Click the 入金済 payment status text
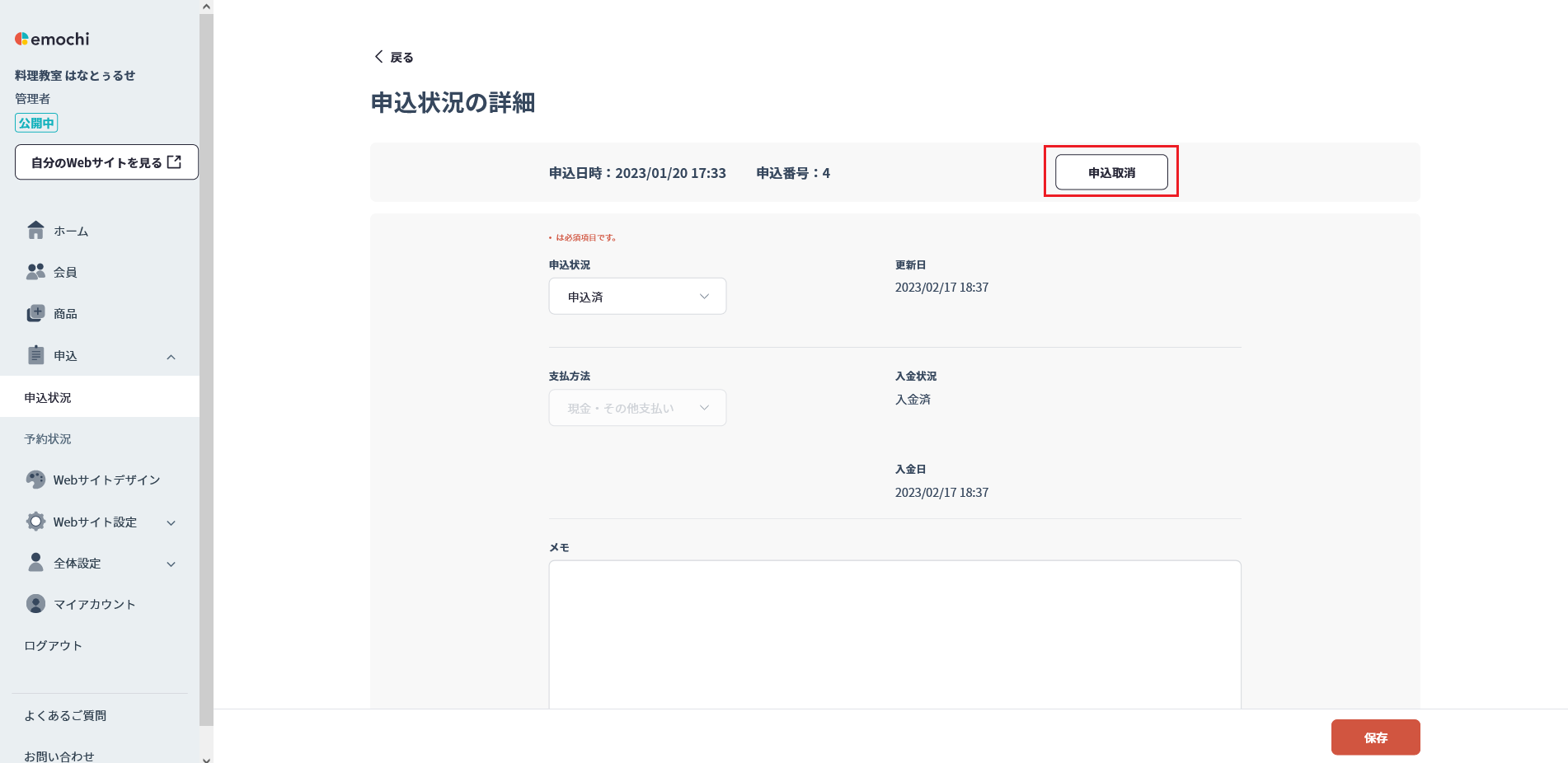This screenshot has width=1568, height=763. pyautogui.click(x=913, y=399)
